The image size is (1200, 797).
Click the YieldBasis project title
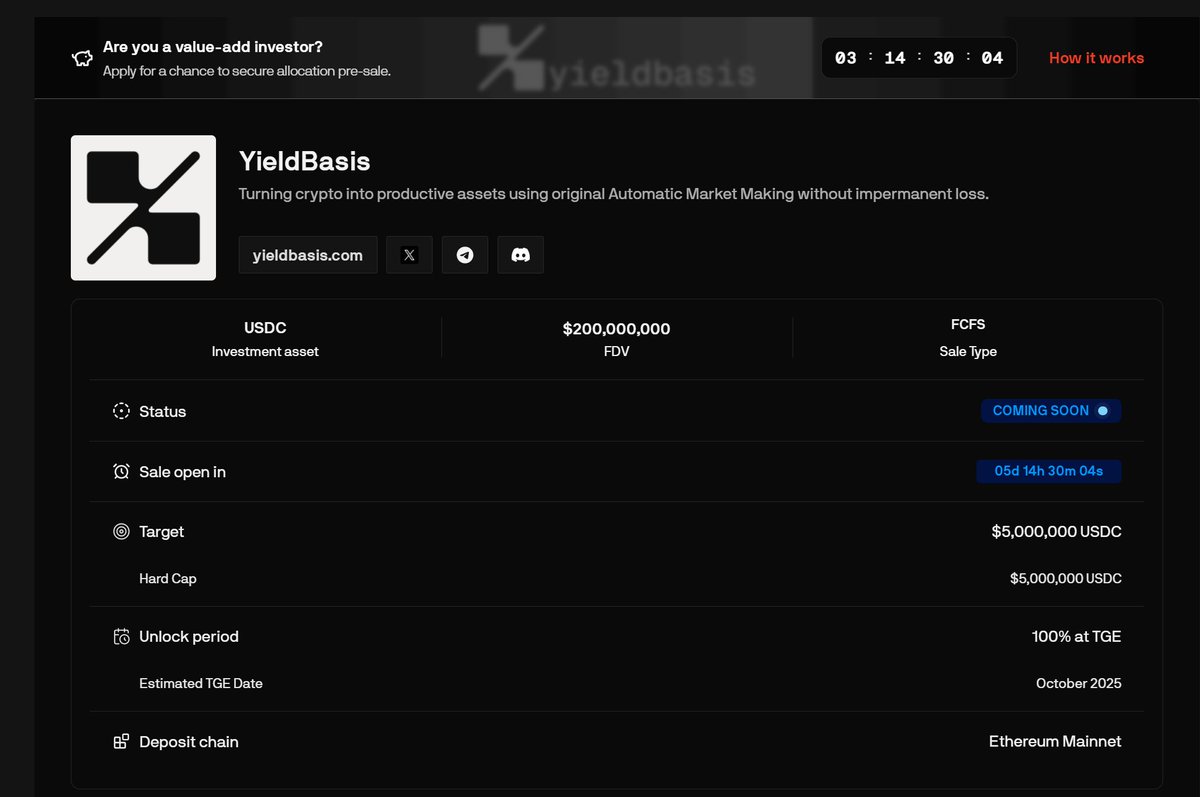pyautogui.click(x=304, y=160)
